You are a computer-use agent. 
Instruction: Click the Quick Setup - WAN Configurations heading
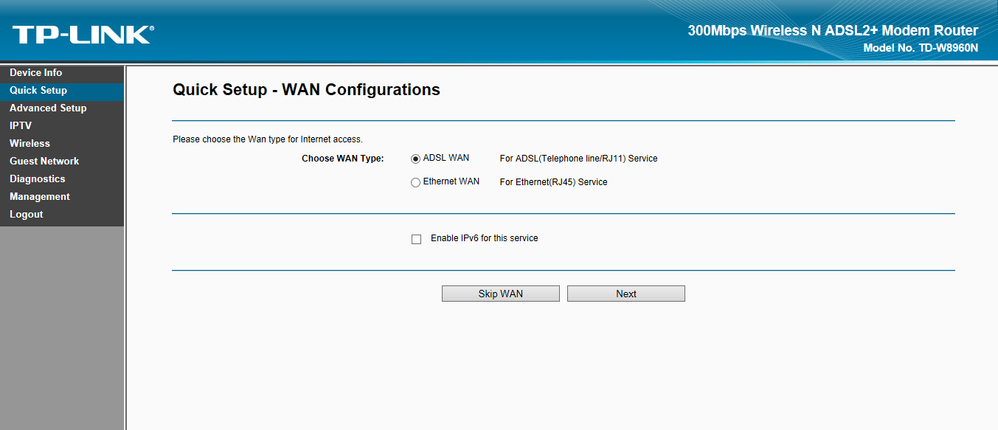tap(306, 90)
